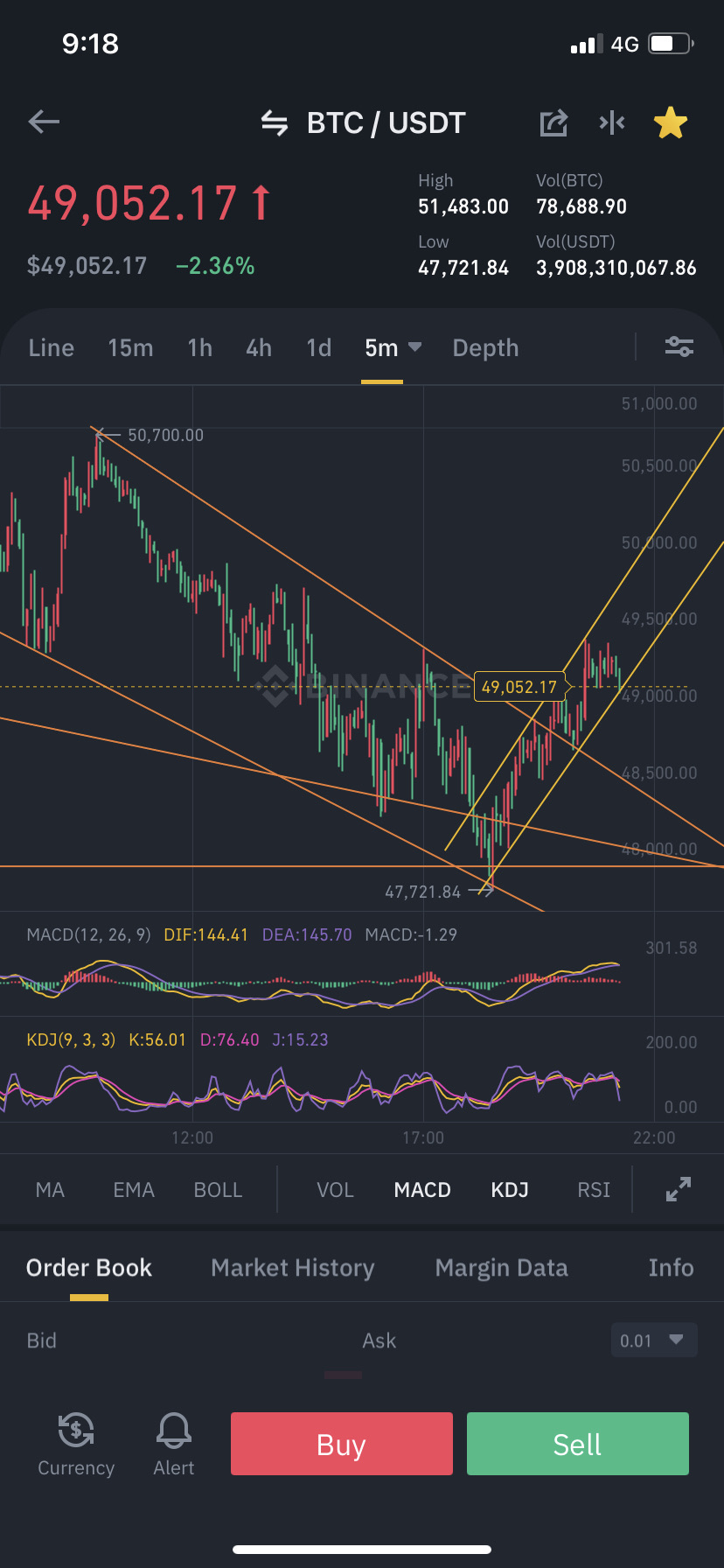Tap the K:56.01 value
724x1568 pixels.
[x=157, y=1039]
